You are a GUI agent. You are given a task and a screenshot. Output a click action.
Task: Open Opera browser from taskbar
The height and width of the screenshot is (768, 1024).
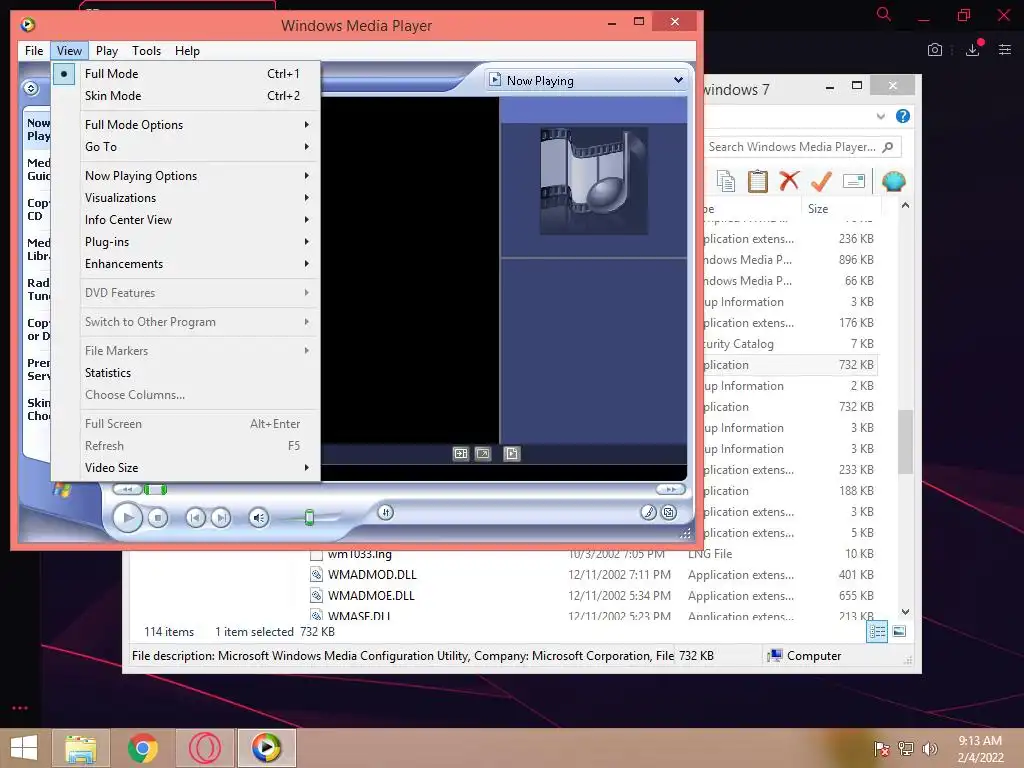(204, 748)
